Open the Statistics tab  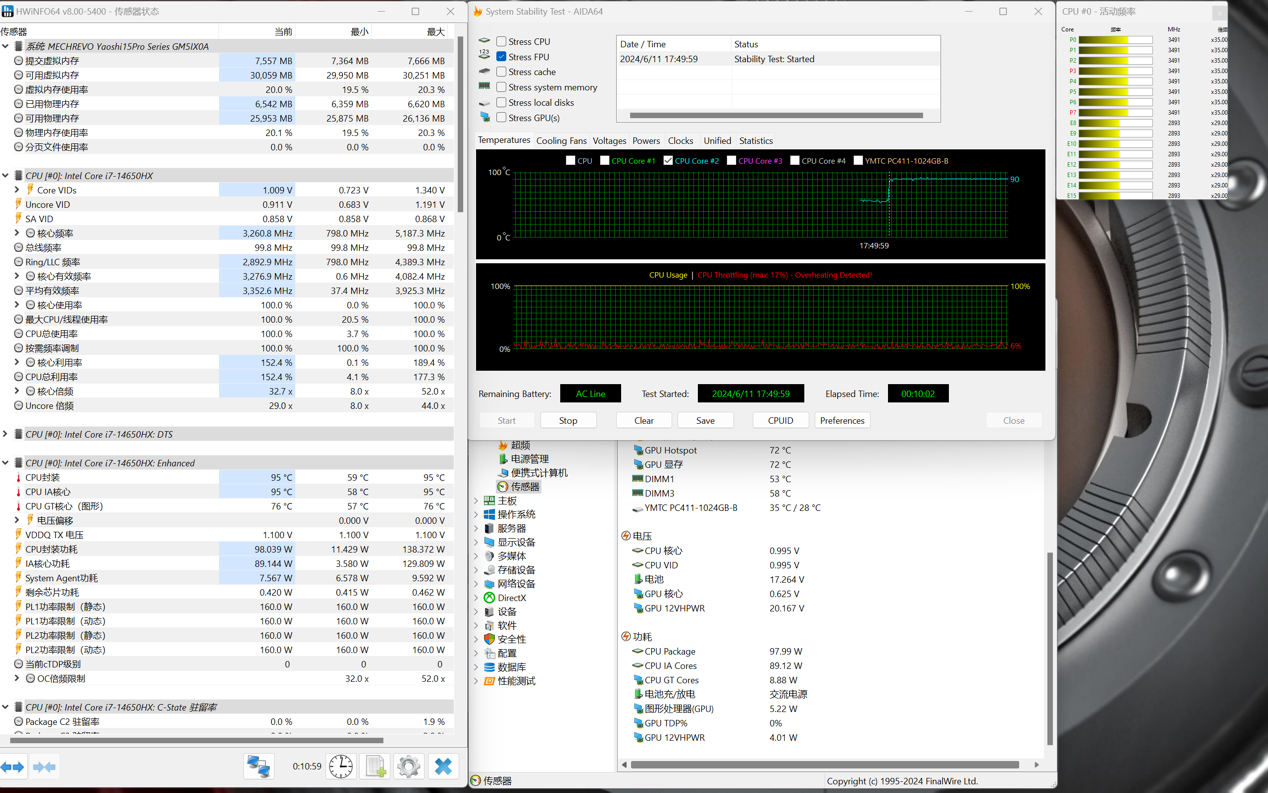coord(755,141)
